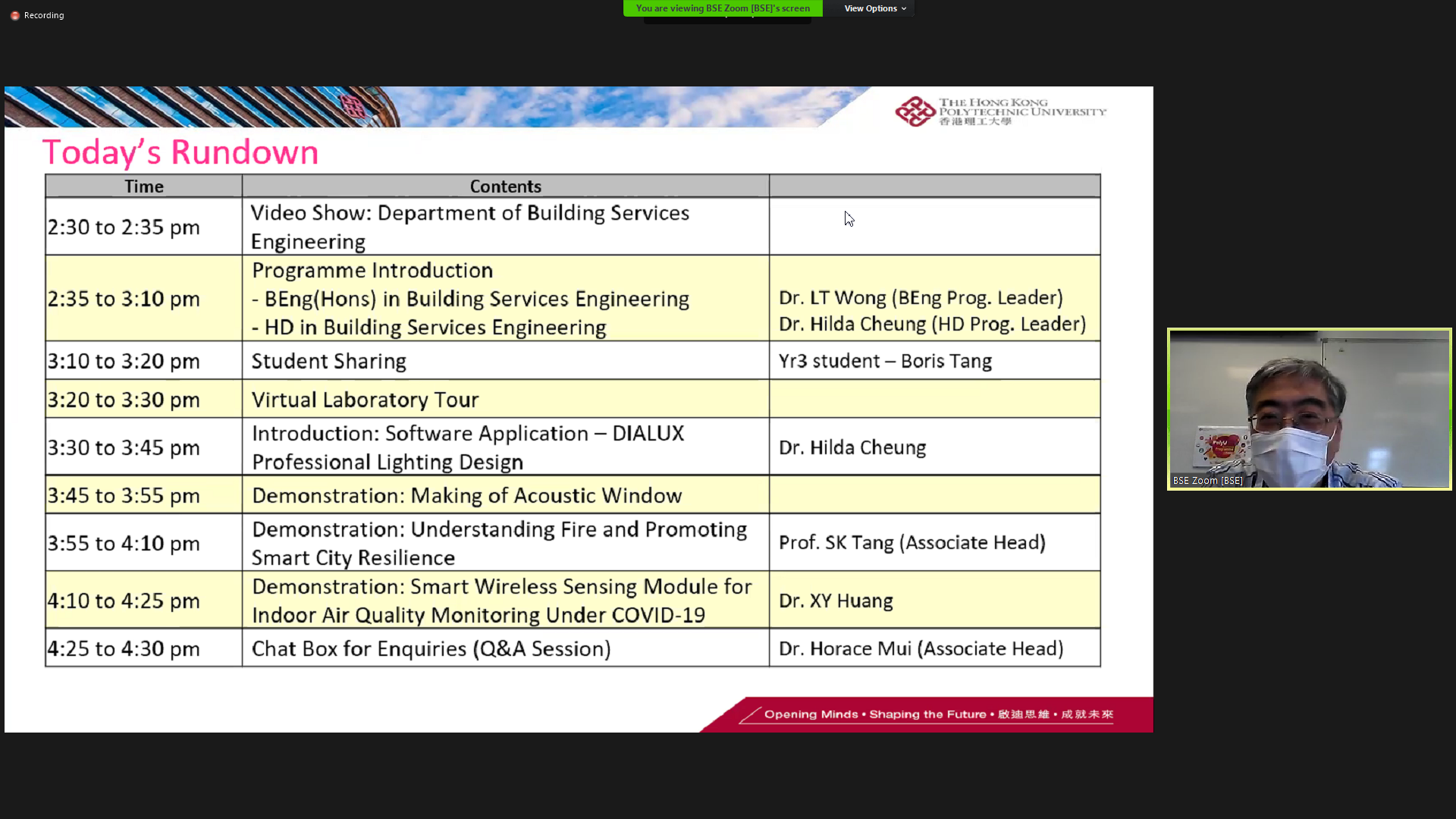
Task: Click the 'Virtual Laboratory Tour' row
Action: click(365, 400)
